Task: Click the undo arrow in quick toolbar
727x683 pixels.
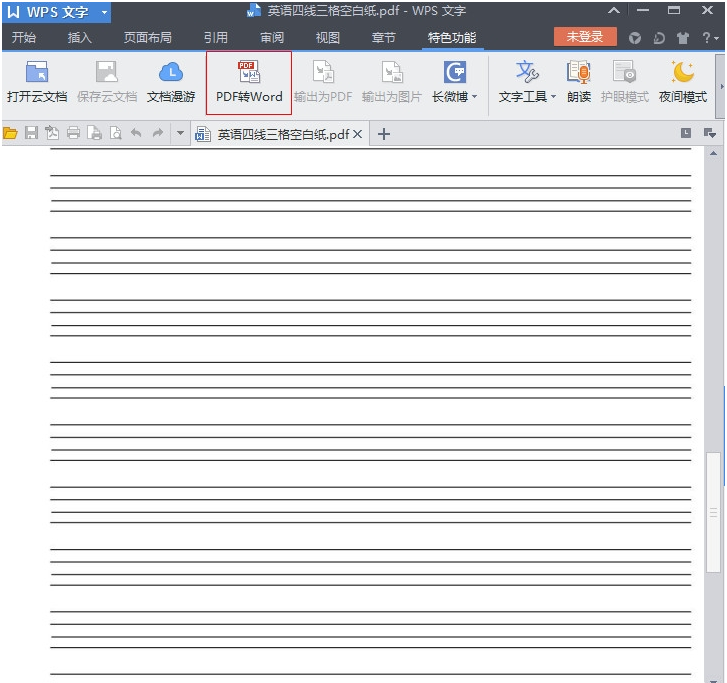Action: pyautogui.click(x=136, y=133)
